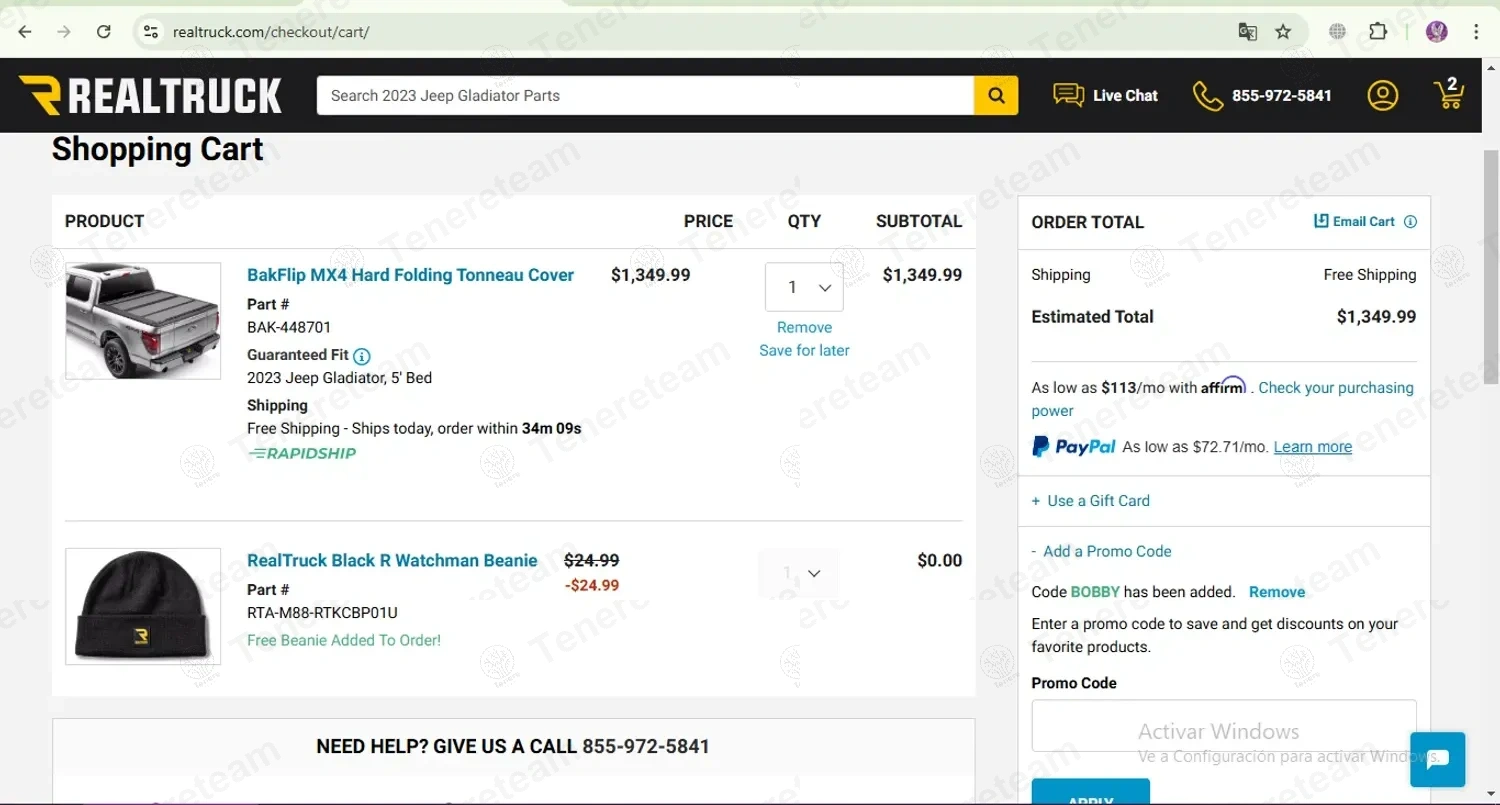The height and width of the screenshot is (805, 1500).
Task: Click PayPal Learn more link
Action: (1312, 447)
